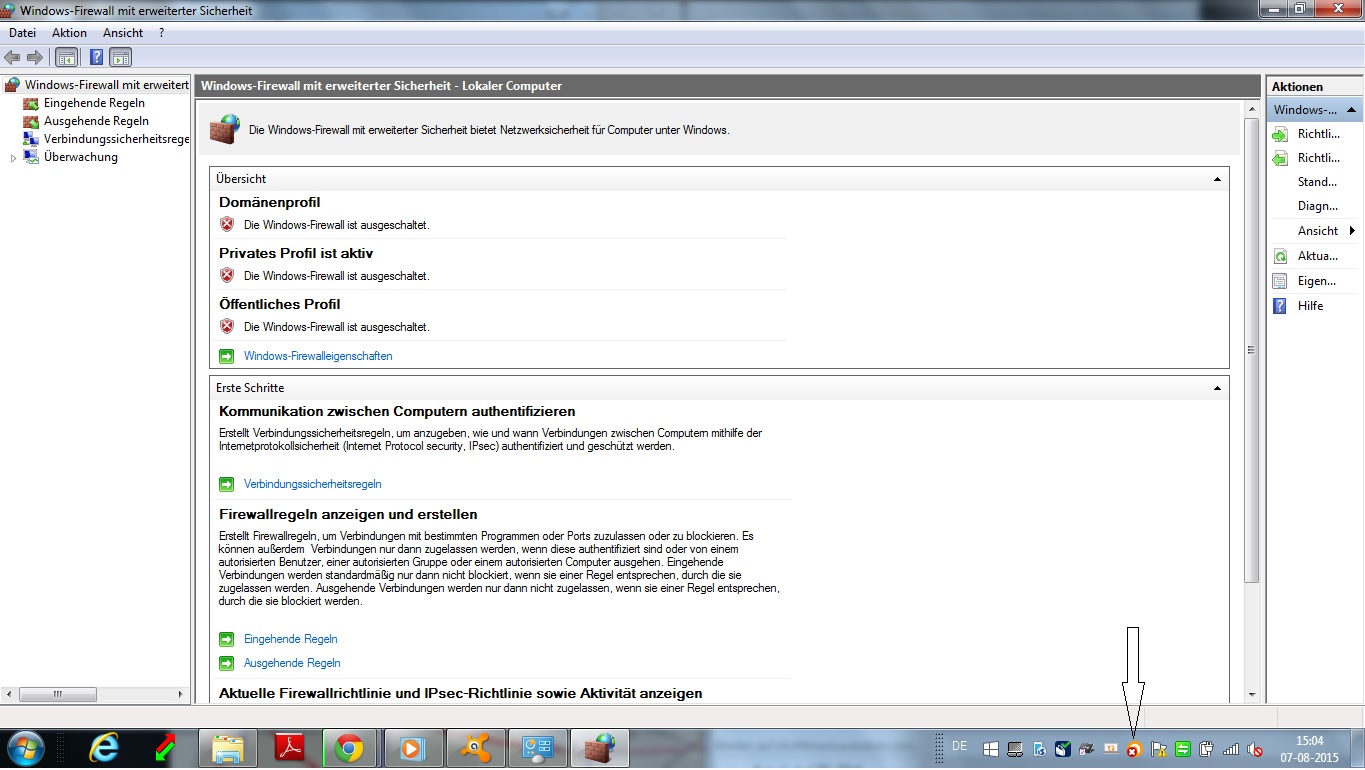Image resolution: width=1365 pixels, height=770 pixels.
Task: Open Eigen... properties action
Action: (x=1315, y=281)
